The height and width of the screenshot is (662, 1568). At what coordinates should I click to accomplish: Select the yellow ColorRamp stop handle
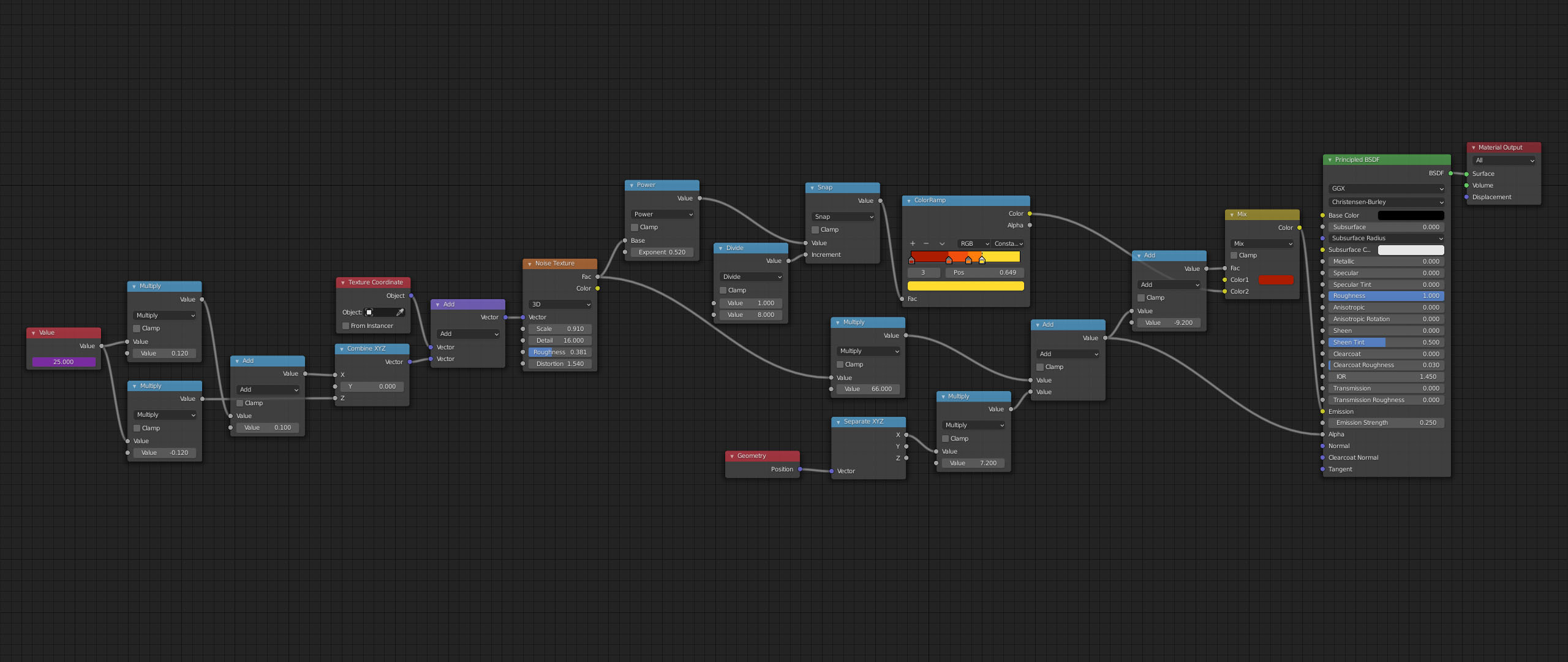tap(982, 260)
